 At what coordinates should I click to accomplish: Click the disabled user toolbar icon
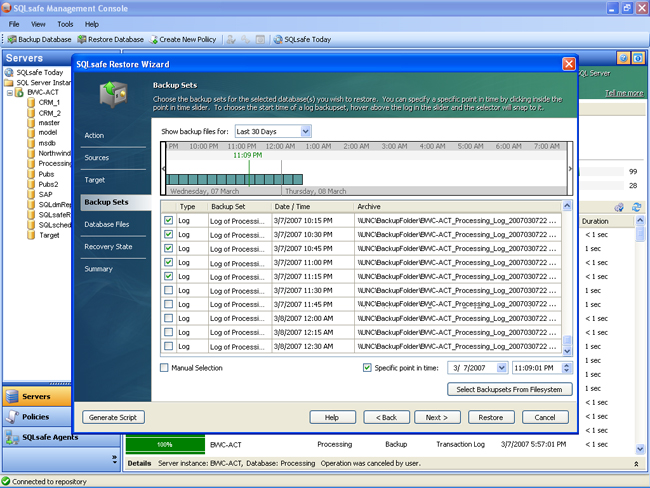231,39
